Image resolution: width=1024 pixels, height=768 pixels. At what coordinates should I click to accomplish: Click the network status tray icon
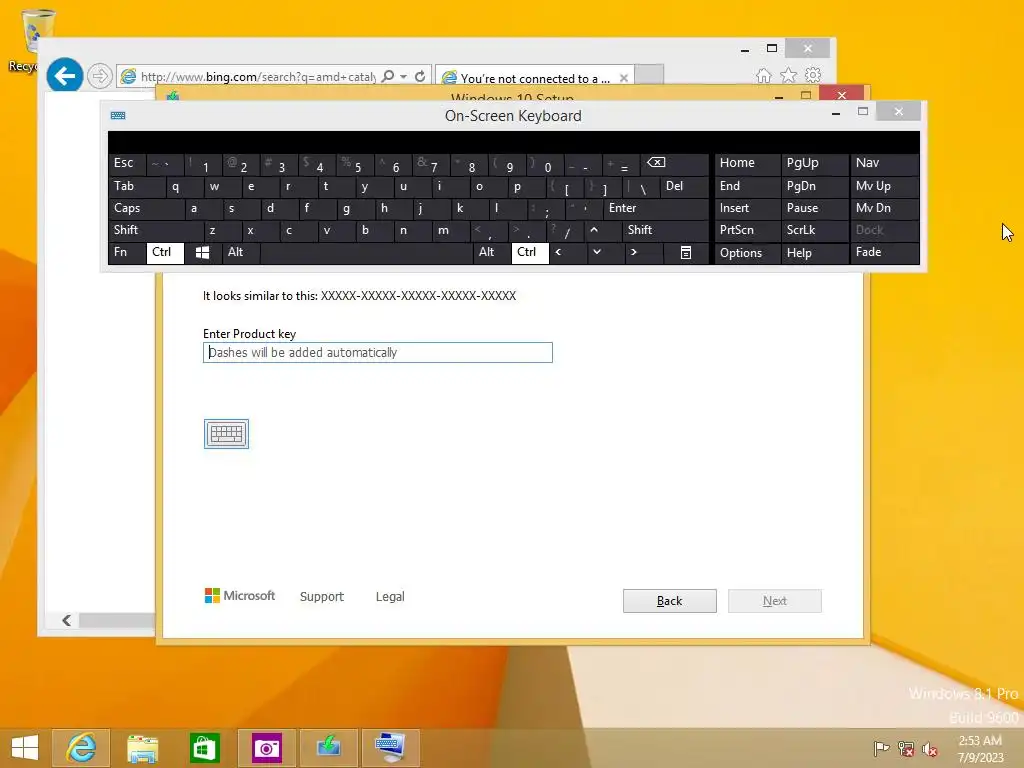pos(906,748)
